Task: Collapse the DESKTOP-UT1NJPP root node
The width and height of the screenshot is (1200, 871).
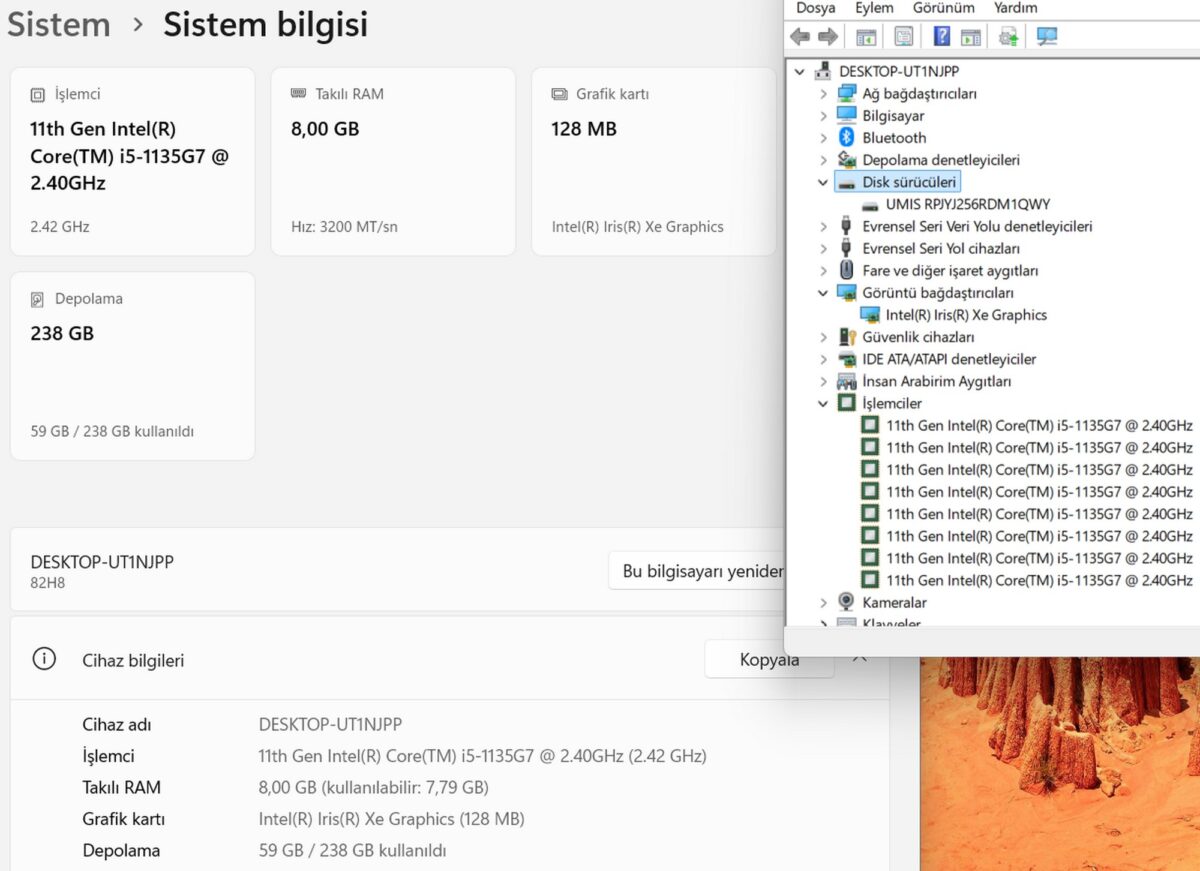Action: point(800,71)
